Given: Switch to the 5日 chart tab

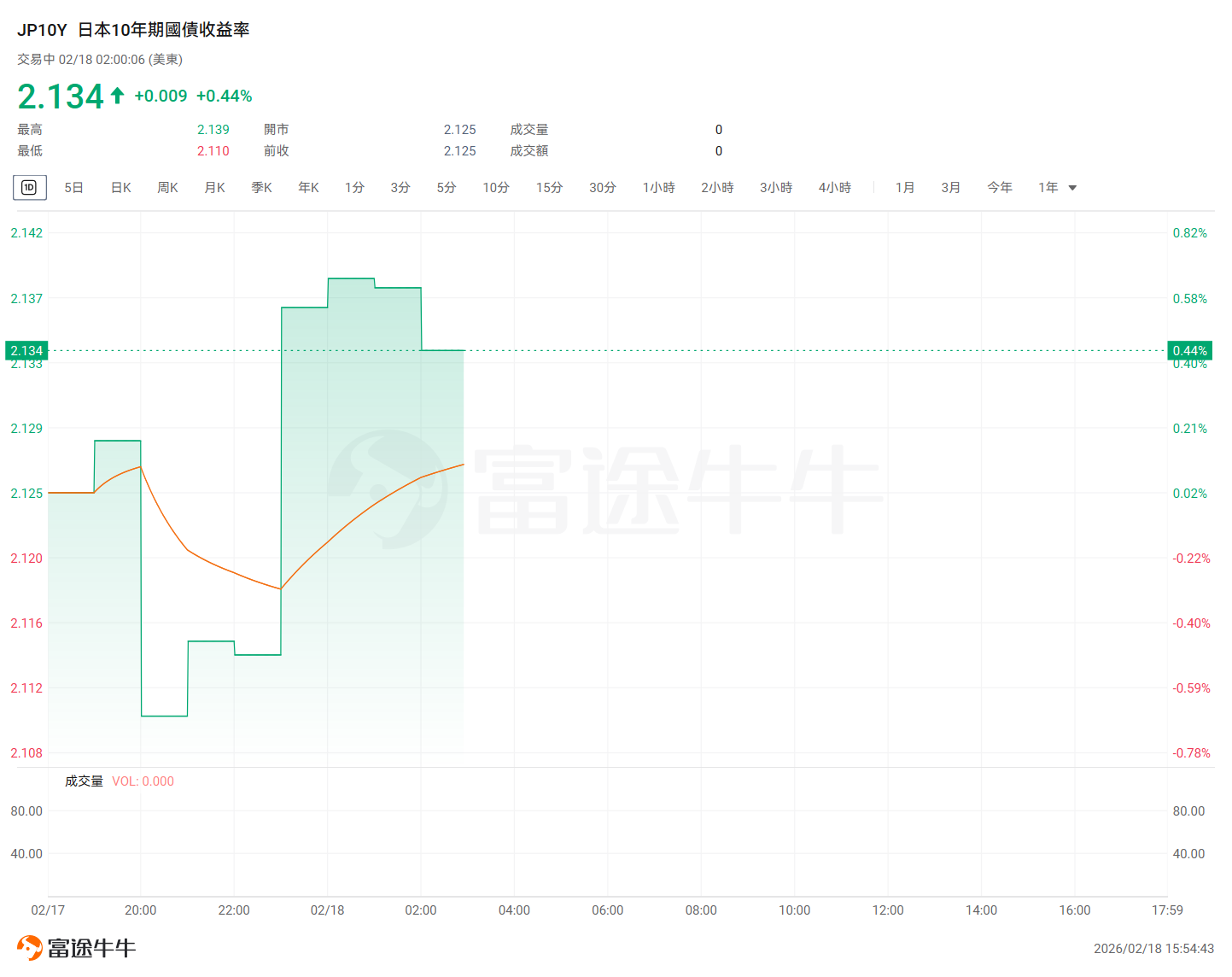Looking at the screenshot, I should 74,188.
